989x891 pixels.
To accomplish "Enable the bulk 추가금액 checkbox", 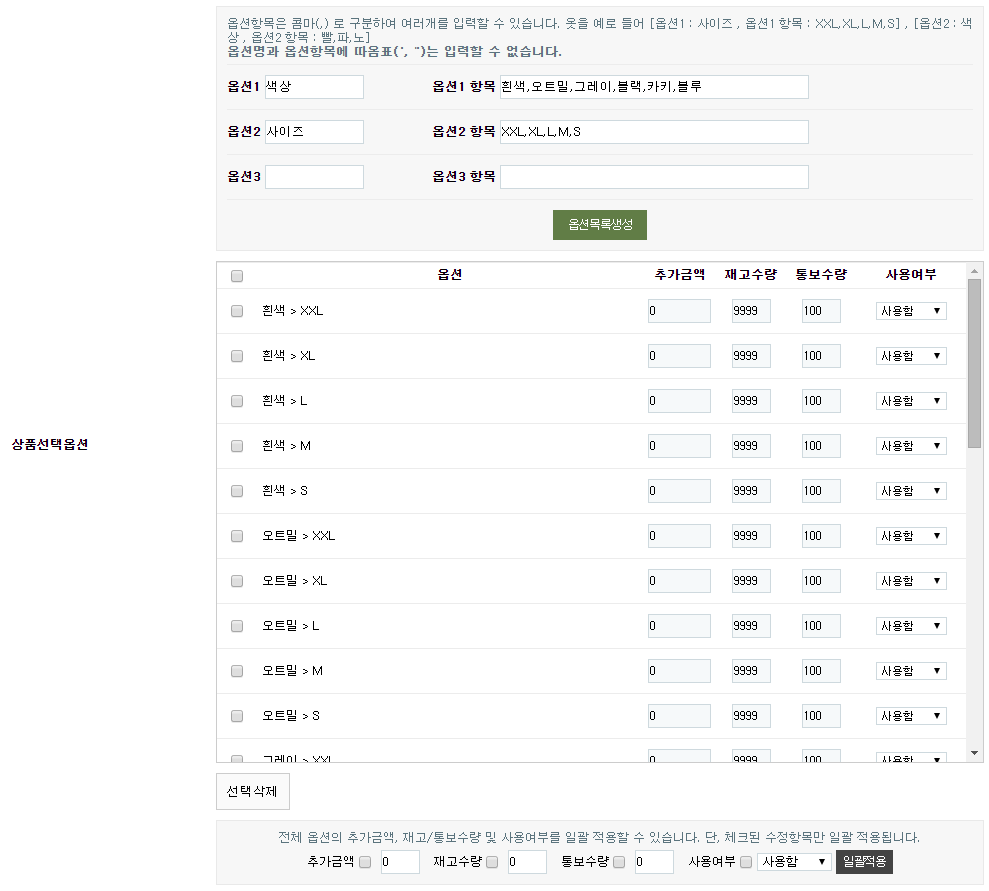I will (x=365, y=862).
